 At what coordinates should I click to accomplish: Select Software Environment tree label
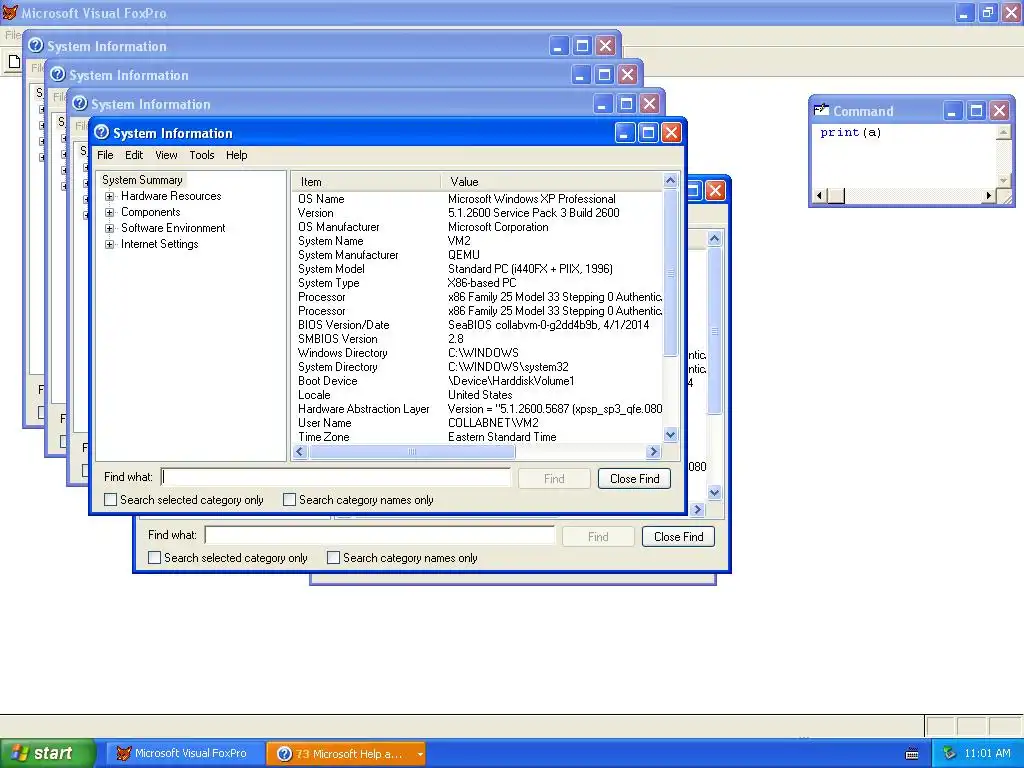173,228
